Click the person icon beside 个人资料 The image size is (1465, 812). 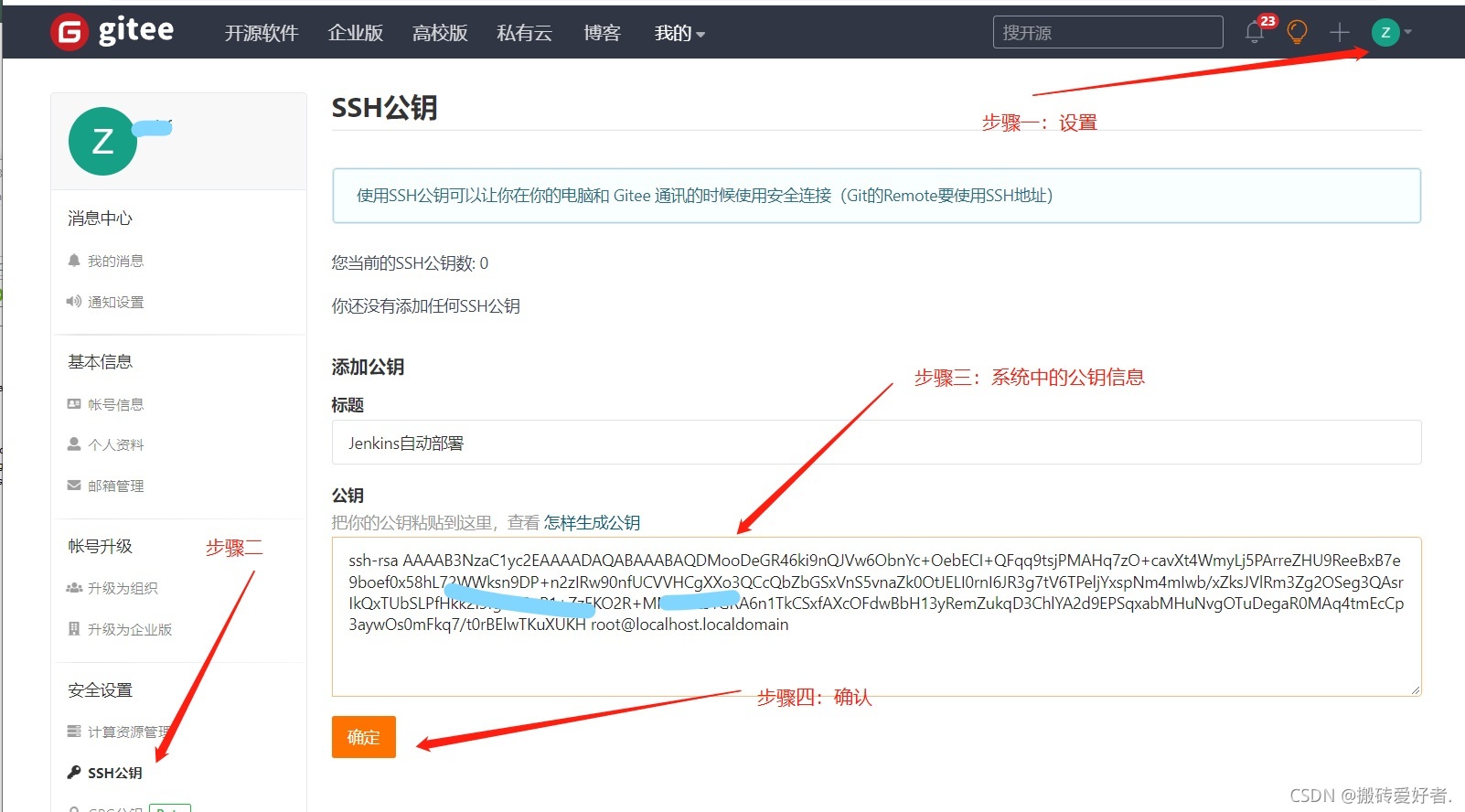[x=74, y=444]
